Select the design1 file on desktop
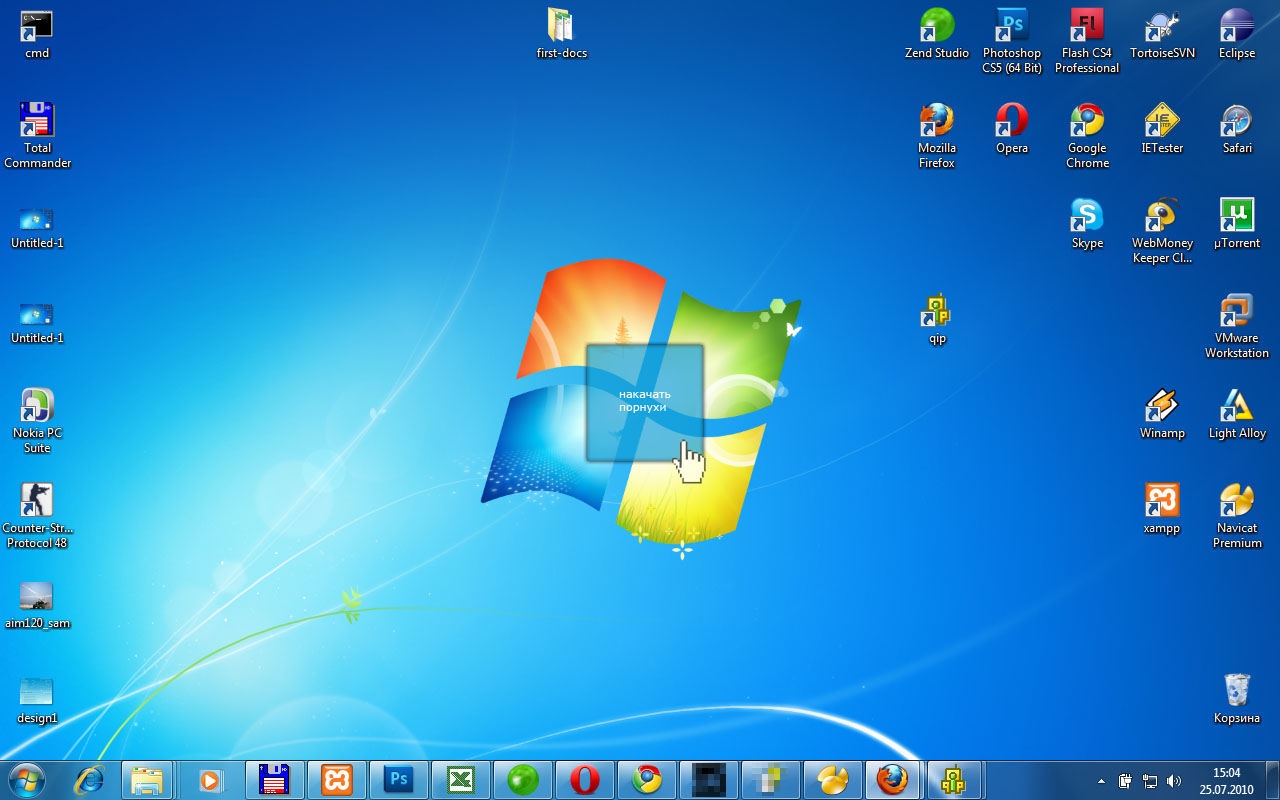 37,699
